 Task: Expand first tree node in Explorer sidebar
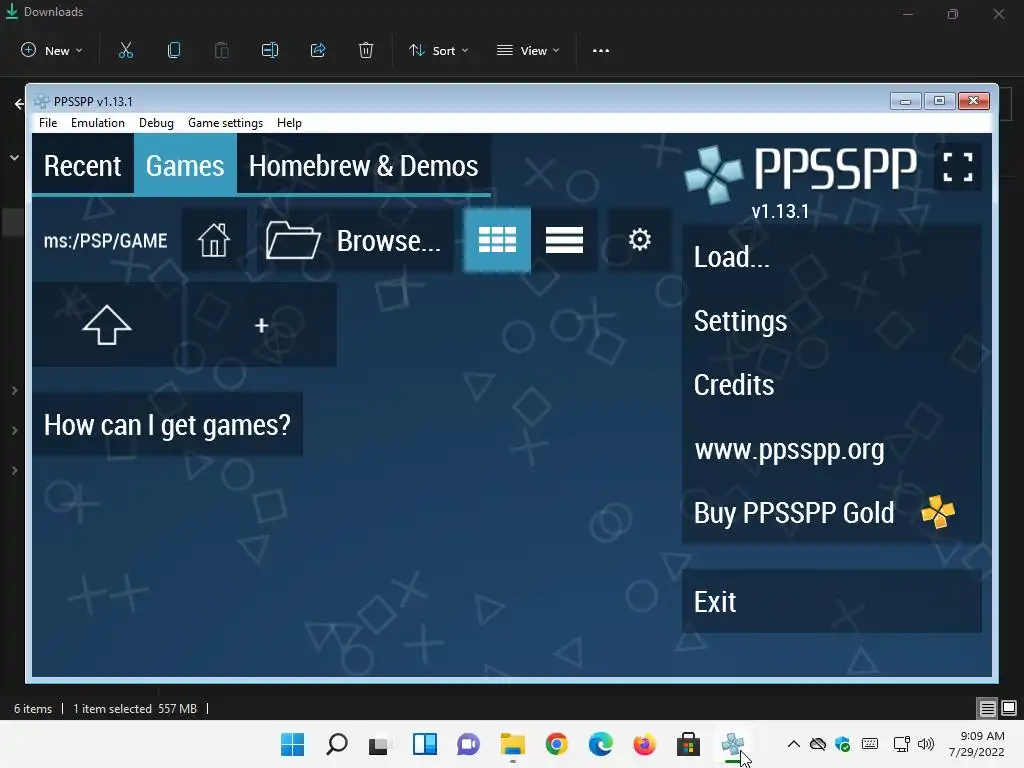click(14, 391)
